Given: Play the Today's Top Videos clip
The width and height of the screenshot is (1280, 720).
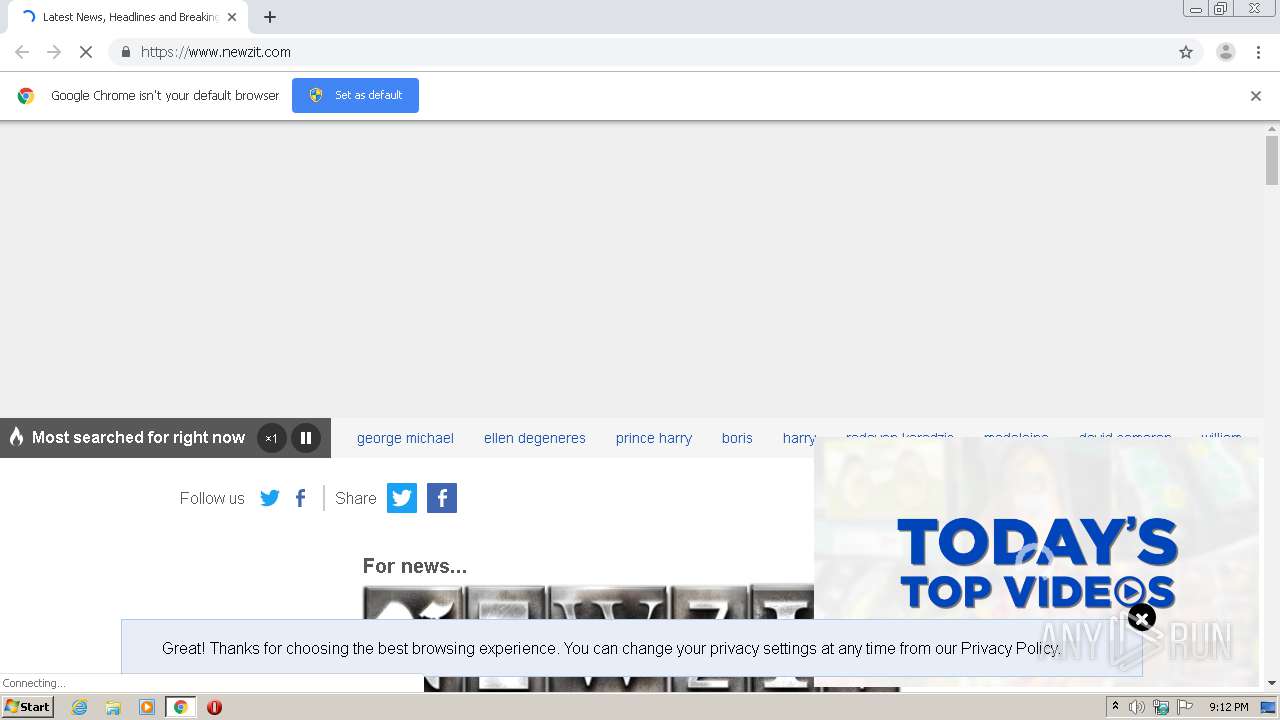Looking at the screenshot, I should coord(1129,591).
